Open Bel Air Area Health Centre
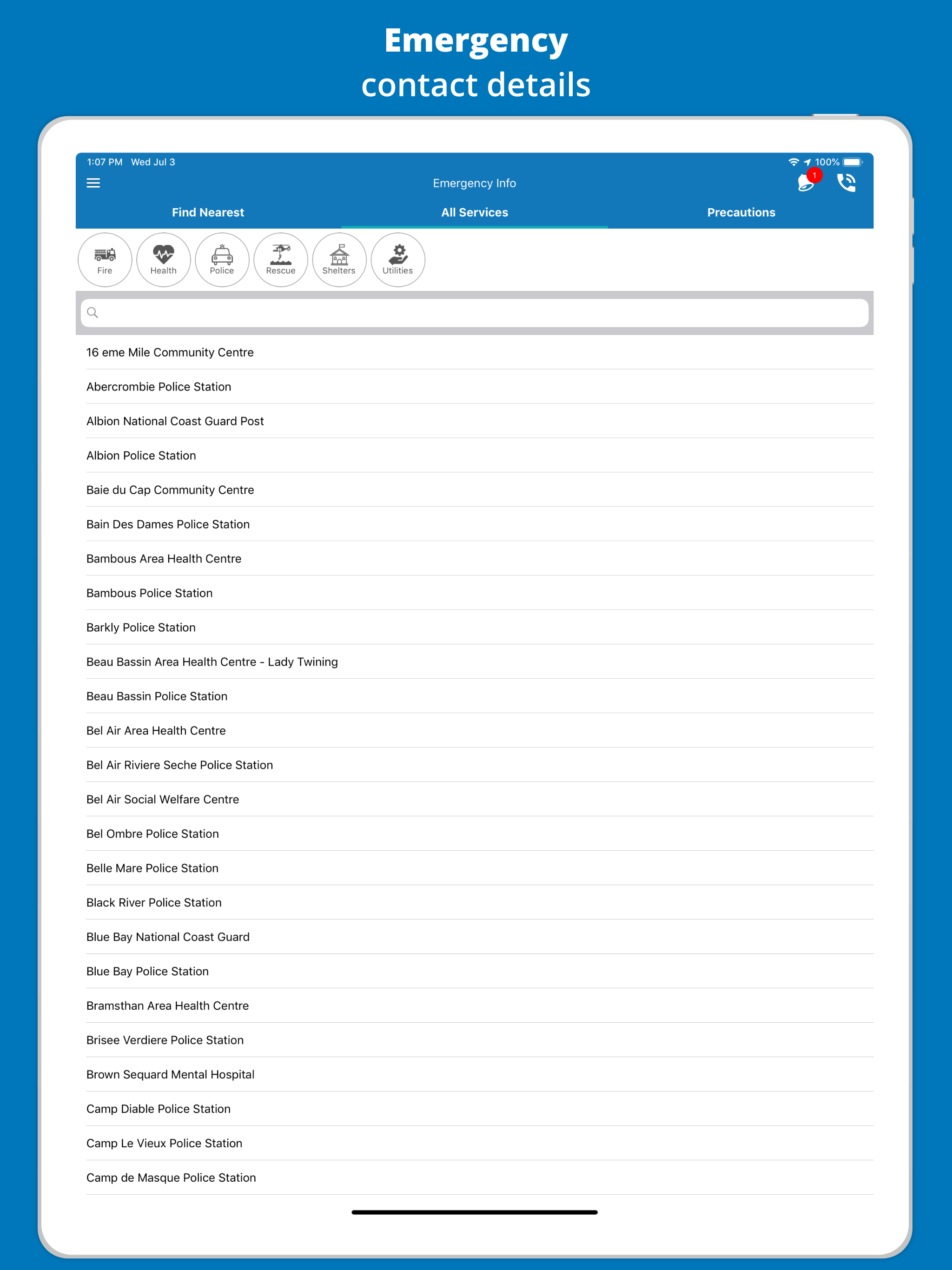 click(x=474, y=731)
